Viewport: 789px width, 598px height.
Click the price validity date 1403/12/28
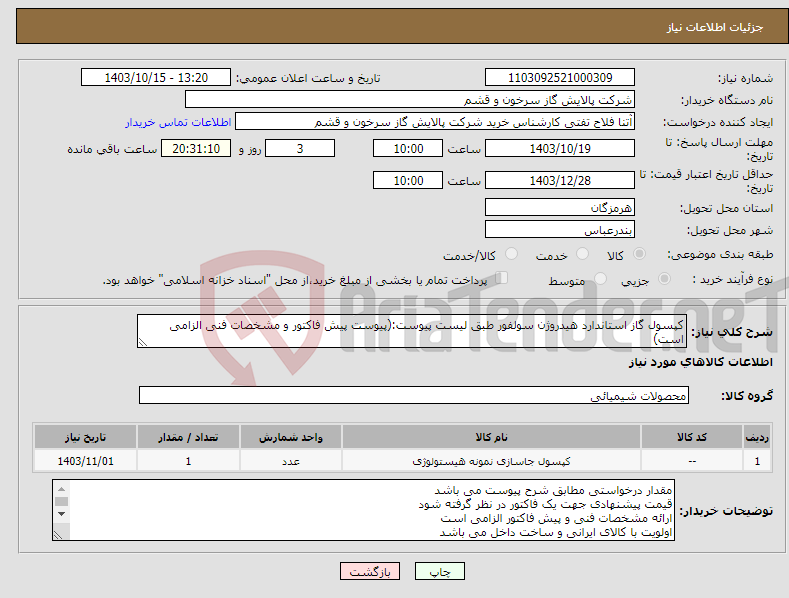tap(560, 180)
